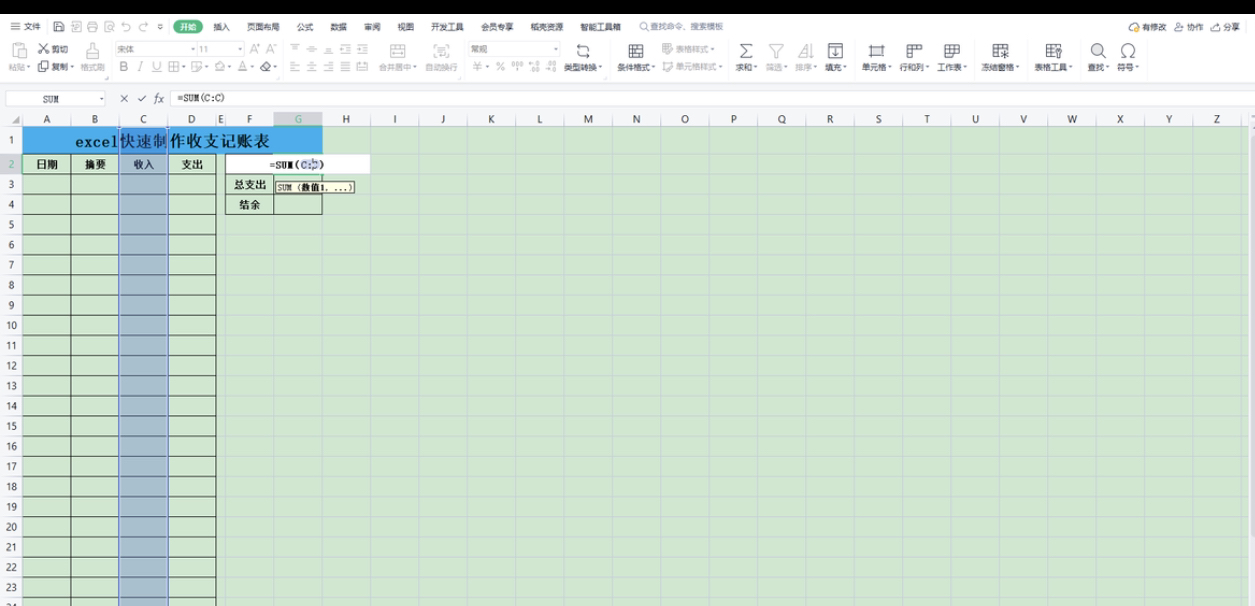Click the 填充 fill icon
The width and height of the screenshot is (1255, 606).
click(x=835, y=50)
